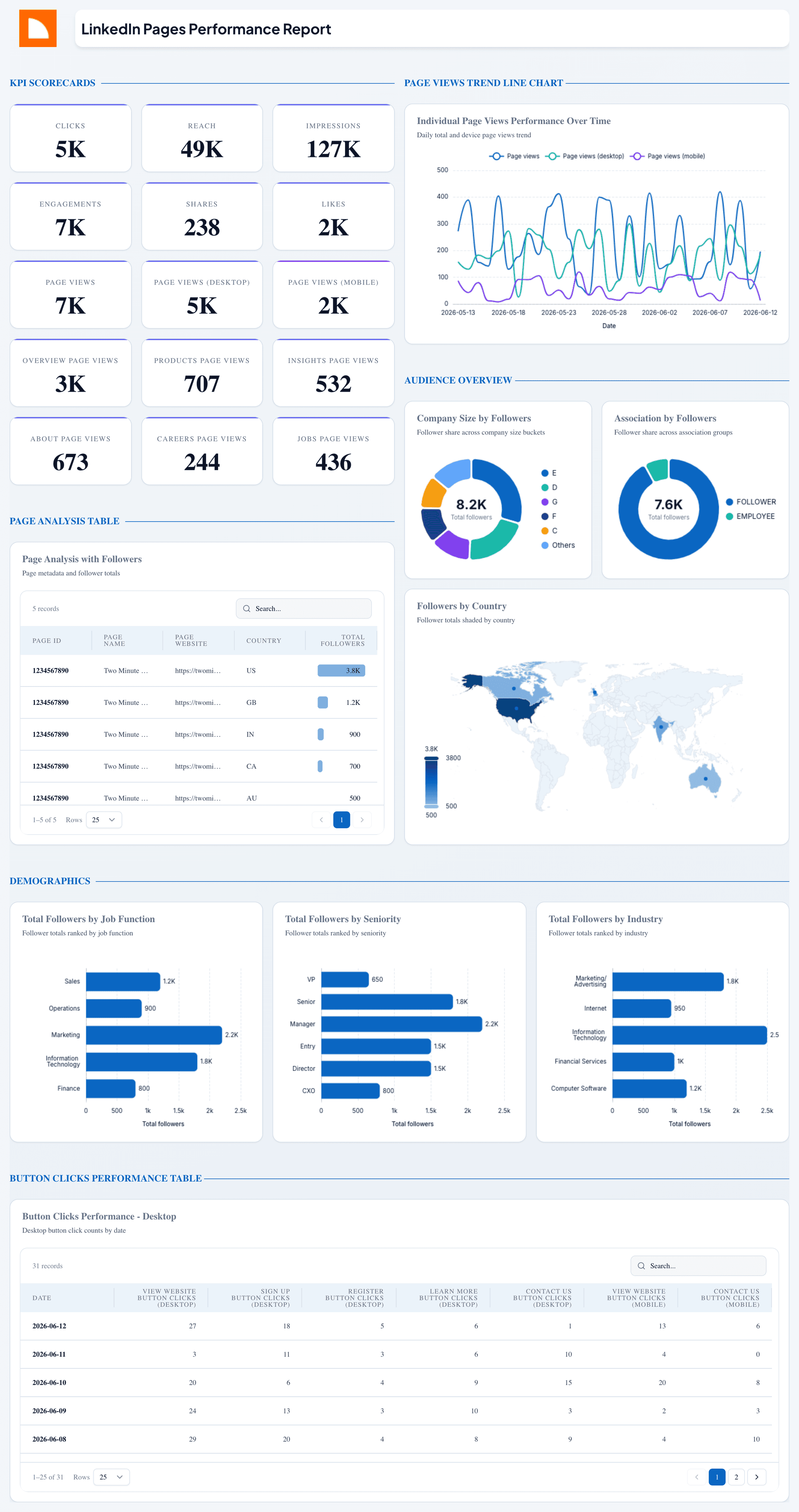This screenshot has width=799, height=1512.
Task: Click the 2026-06-09 date cell
Action: [x=49, y=1411]
